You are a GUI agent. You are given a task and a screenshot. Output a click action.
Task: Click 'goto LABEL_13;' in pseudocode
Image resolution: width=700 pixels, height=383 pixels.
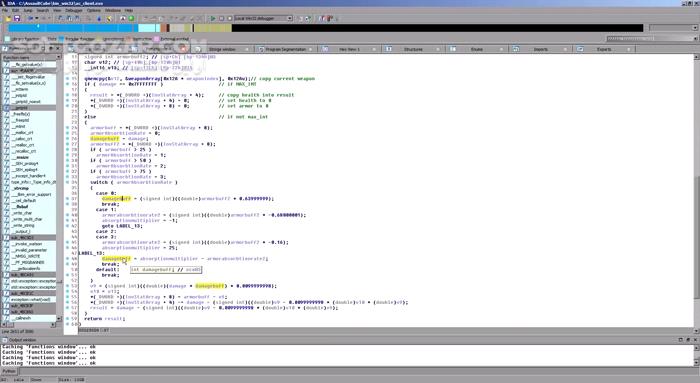tap(122, 226)
